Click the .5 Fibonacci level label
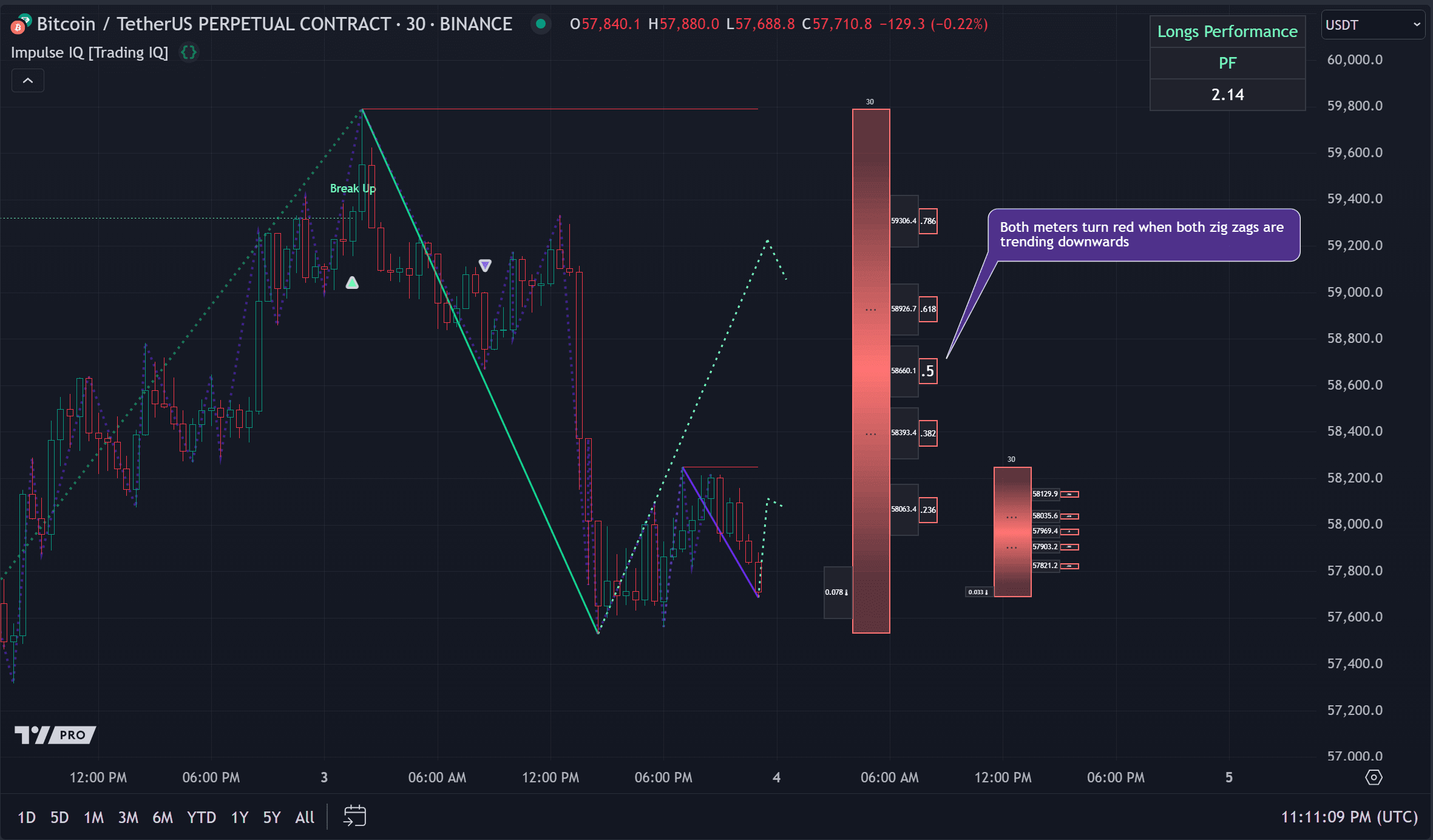1433x840 pixels. coord(928,371)
